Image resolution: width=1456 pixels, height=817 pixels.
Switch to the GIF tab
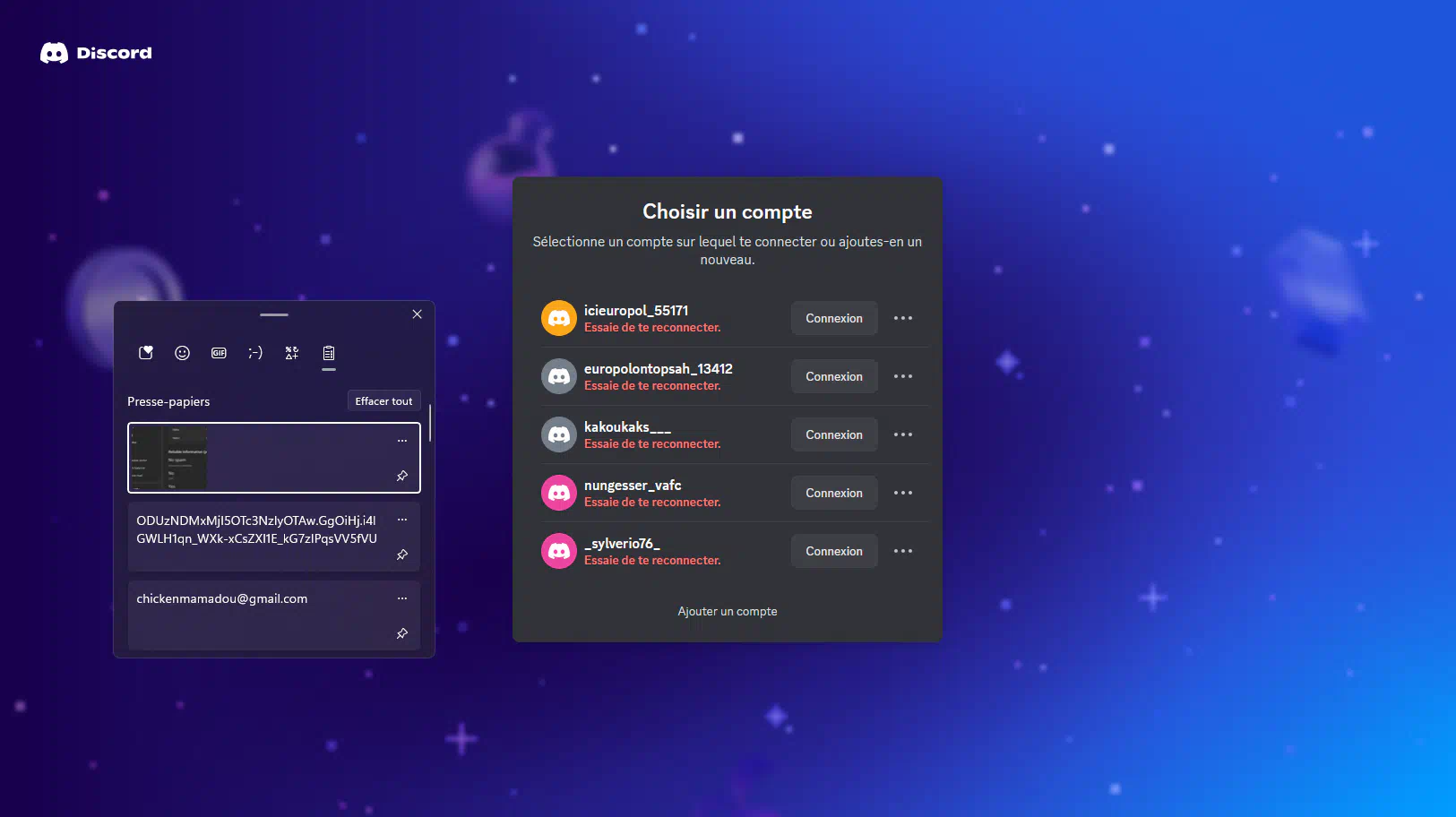click(219, 353)
